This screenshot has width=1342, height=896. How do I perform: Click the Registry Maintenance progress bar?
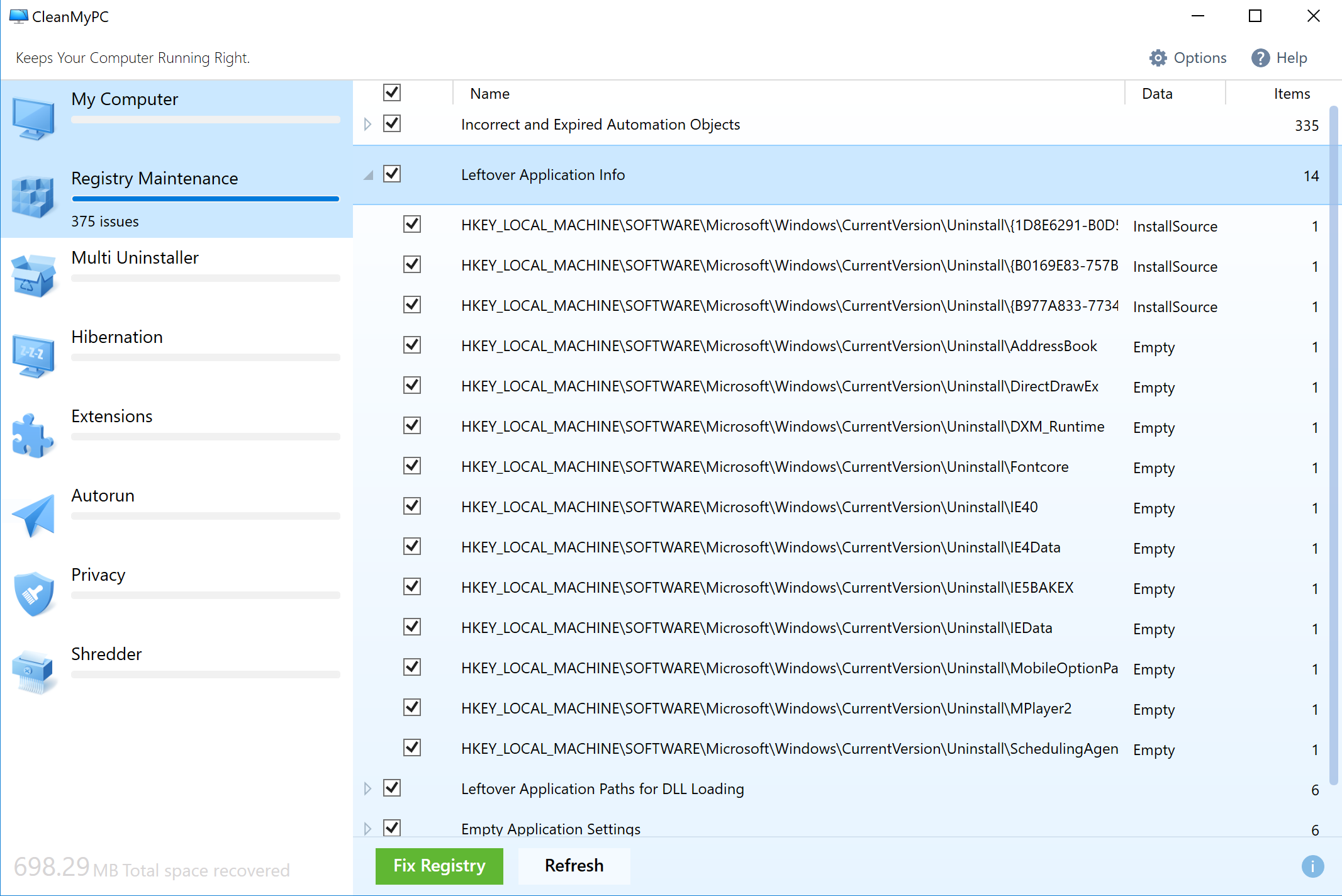click(206, 199)
